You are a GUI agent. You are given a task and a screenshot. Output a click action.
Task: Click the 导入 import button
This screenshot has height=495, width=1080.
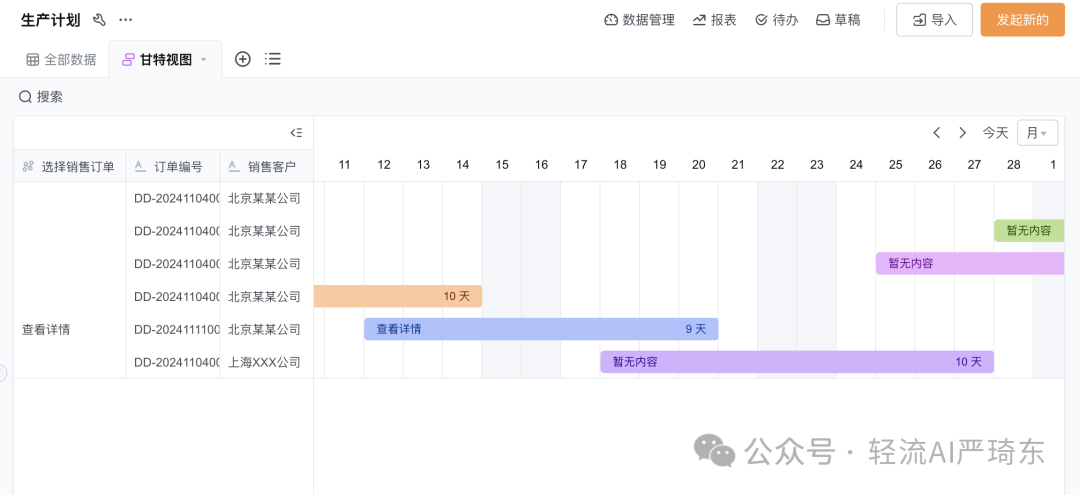[x=934, y=20]
